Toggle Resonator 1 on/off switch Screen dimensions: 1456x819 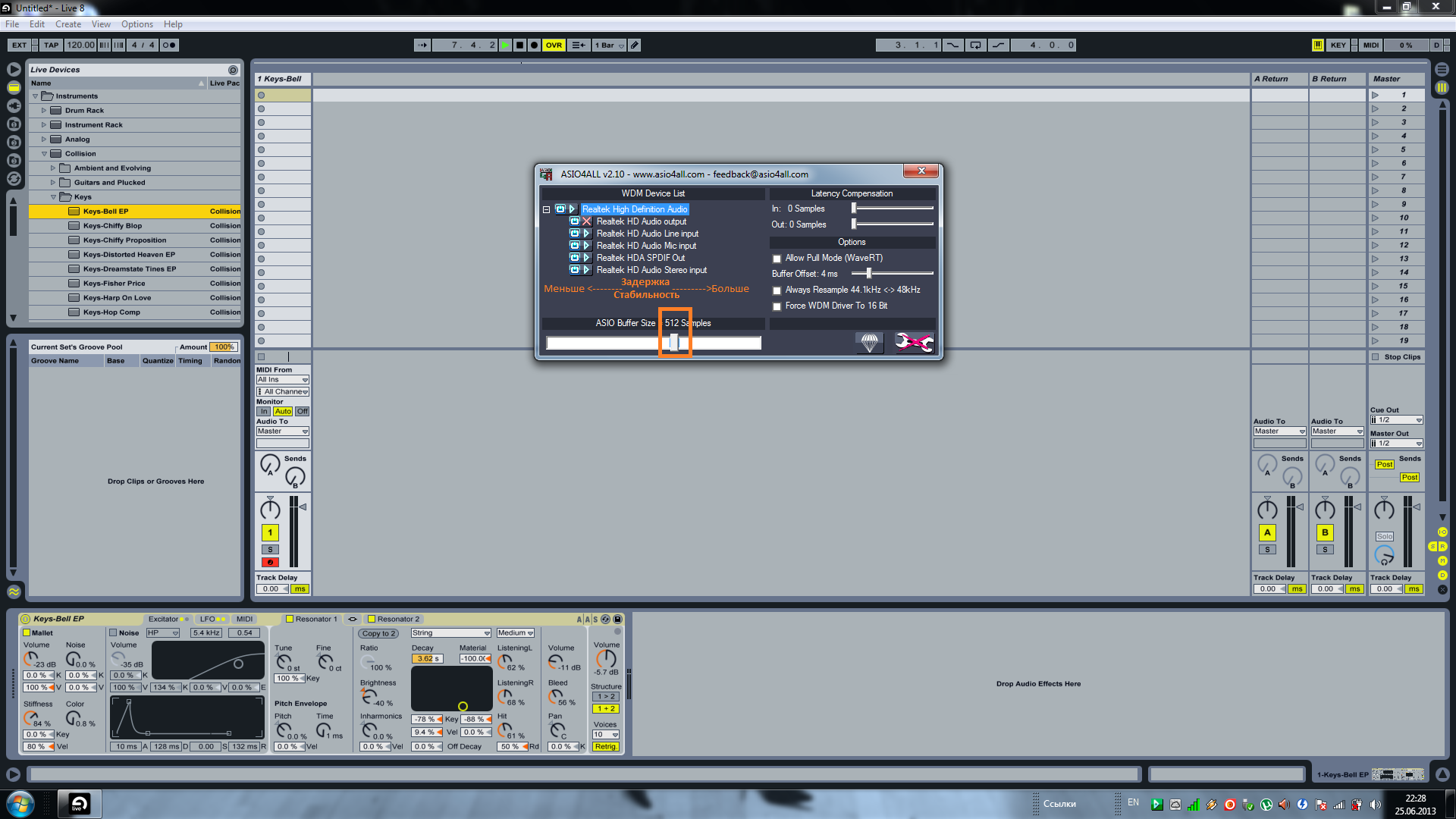[289, 620]
